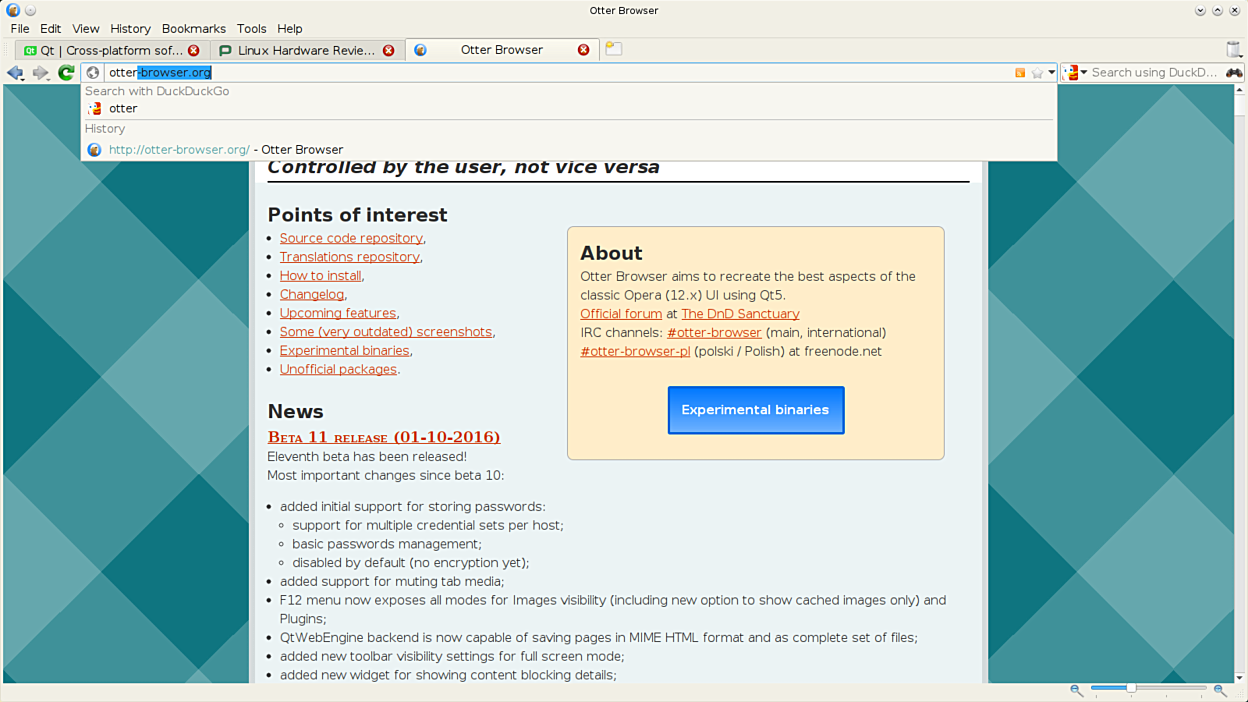Click the Back navigation arrow
This screenshot has height=702, width=1248.
(15, 72)
